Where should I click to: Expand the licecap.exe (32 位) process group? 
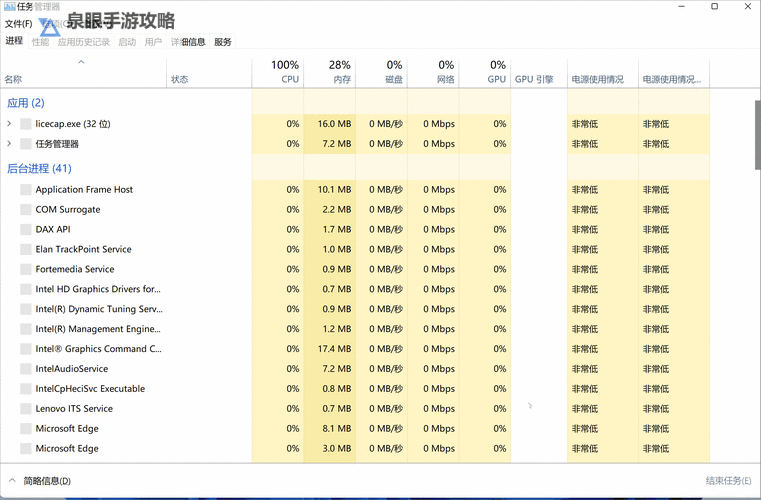9,124
